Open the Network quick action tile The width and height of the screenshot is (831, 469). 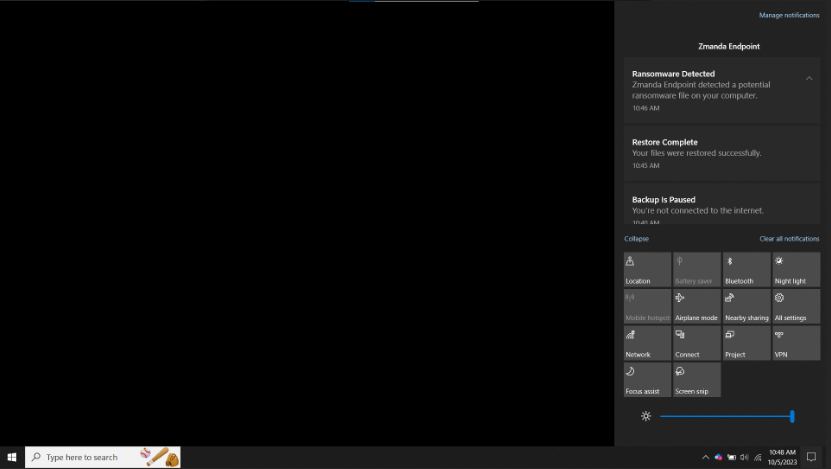point(647,343)
